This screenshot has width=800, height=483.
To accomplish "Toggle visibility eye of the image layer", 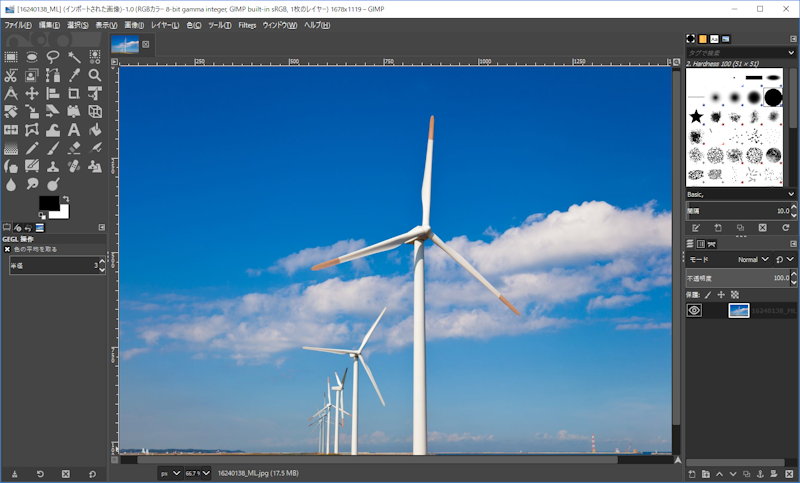I will [694, 311].
